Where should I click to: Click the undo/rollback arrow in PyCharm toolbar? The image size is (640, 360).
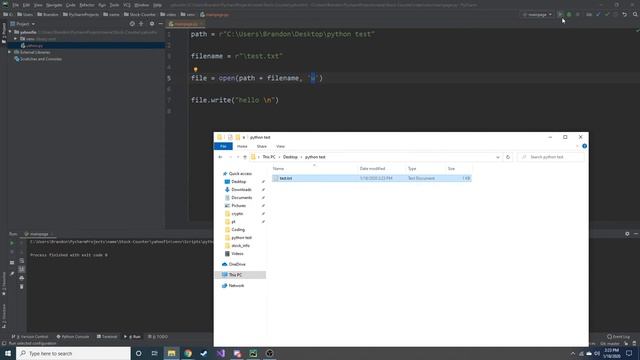[x=624, y=15]
